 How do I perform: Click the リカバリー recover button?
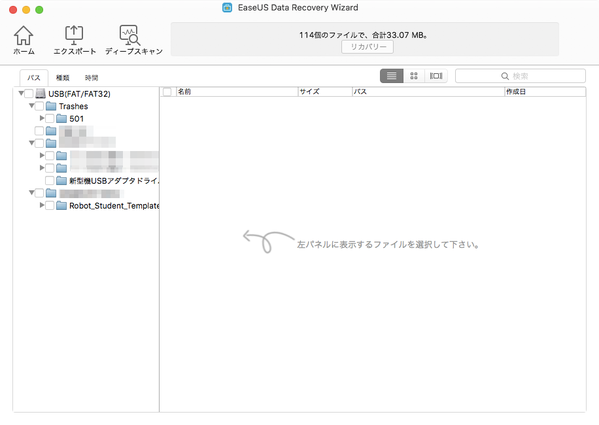367,47
